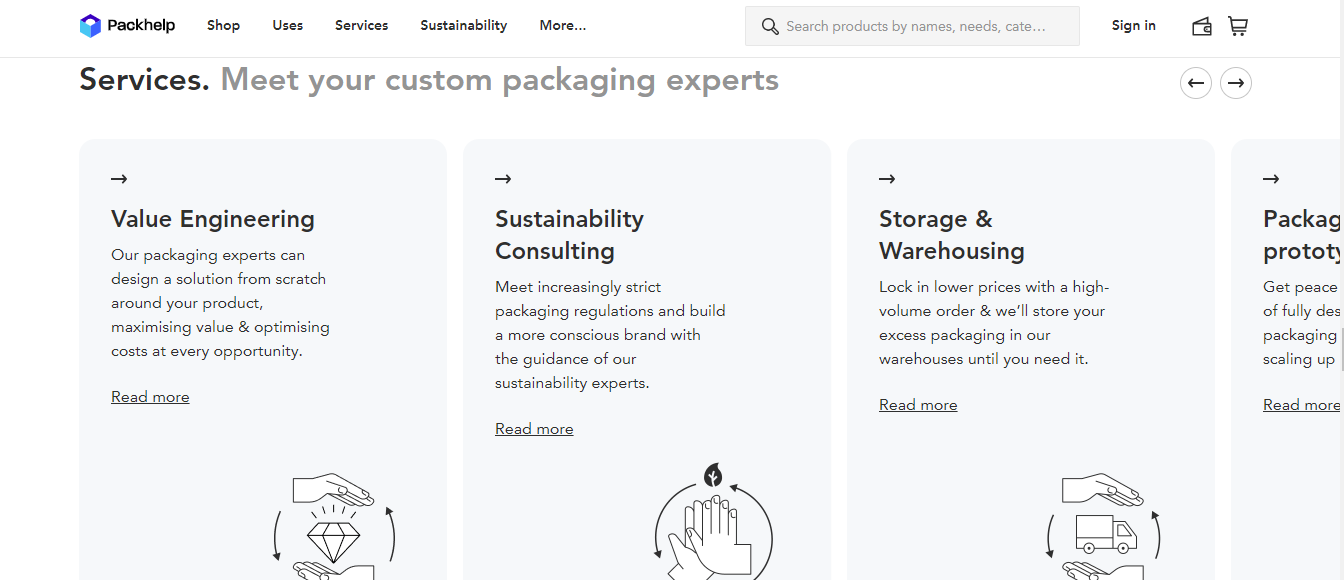Click the Packhelp logo
Viewport: 1344px width, 580px height.
click(127, 25)
